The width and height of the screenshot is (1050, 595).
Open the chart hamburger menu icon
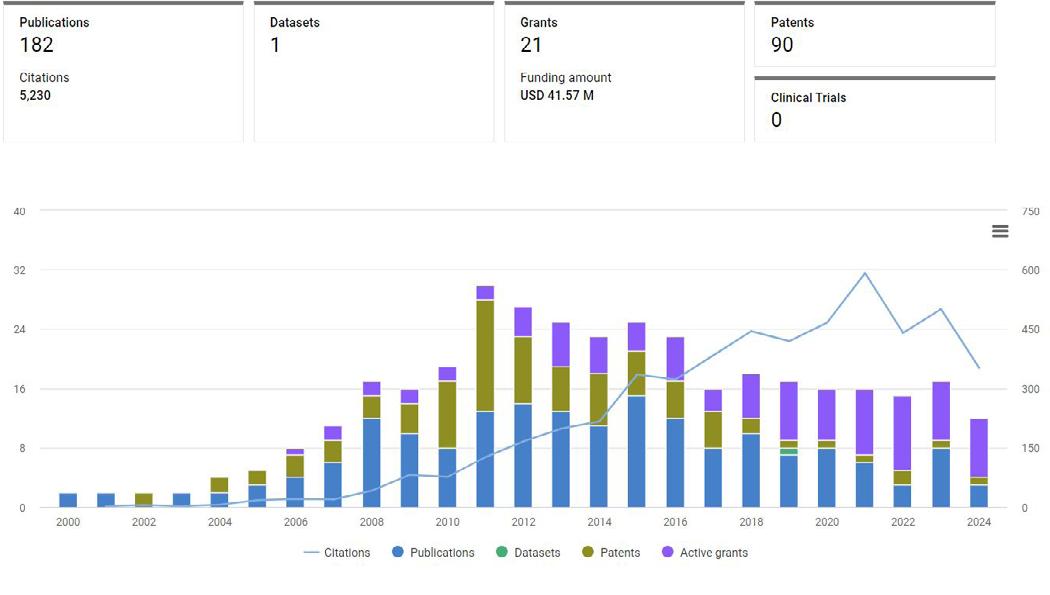(x=1000, y=231)
